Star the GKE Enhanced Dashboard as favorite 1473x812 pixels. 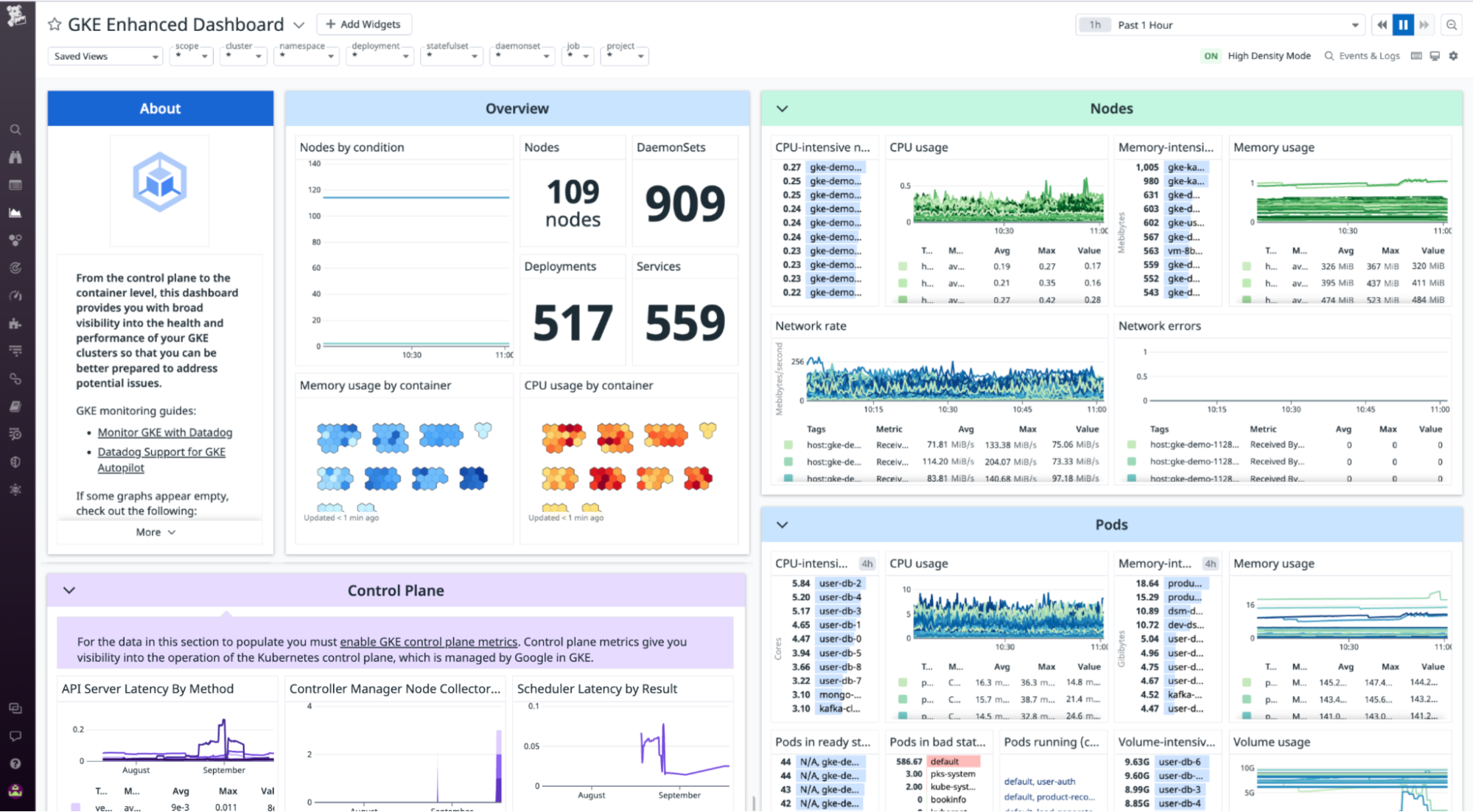[54, 24]
